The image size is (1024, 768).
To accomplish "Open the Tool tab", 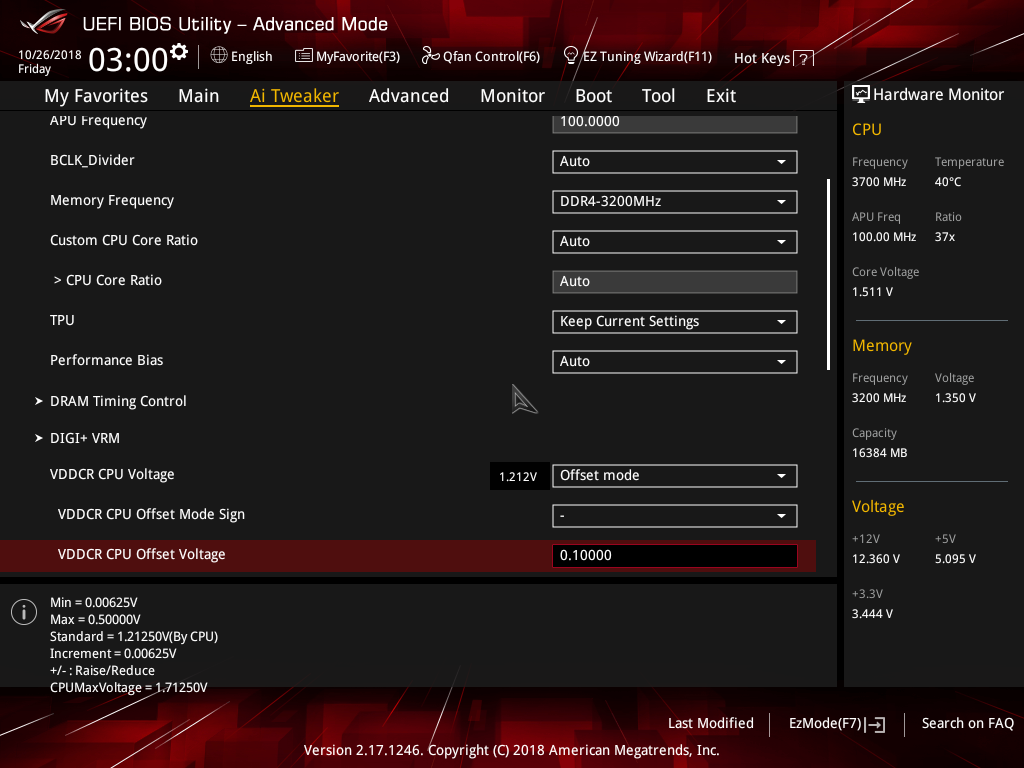I will 658,96.
